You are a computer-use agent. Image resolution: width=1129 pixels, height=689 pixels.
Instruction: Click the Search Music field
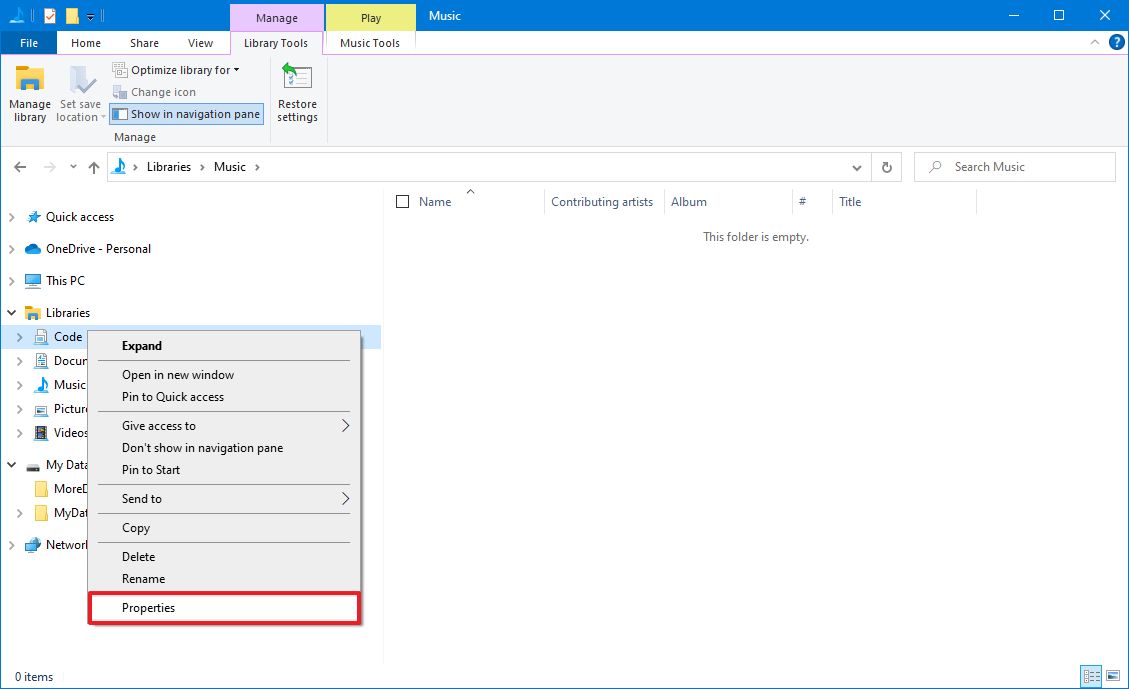(x=1015, y=167)
